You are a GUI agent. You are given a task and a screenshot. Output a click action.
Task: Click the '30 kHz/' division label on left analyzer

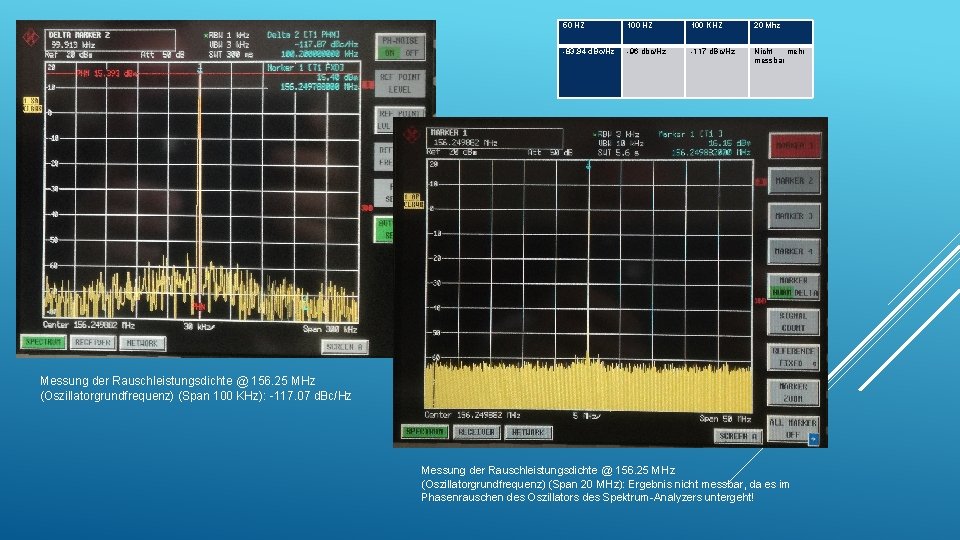pos(199,327)
